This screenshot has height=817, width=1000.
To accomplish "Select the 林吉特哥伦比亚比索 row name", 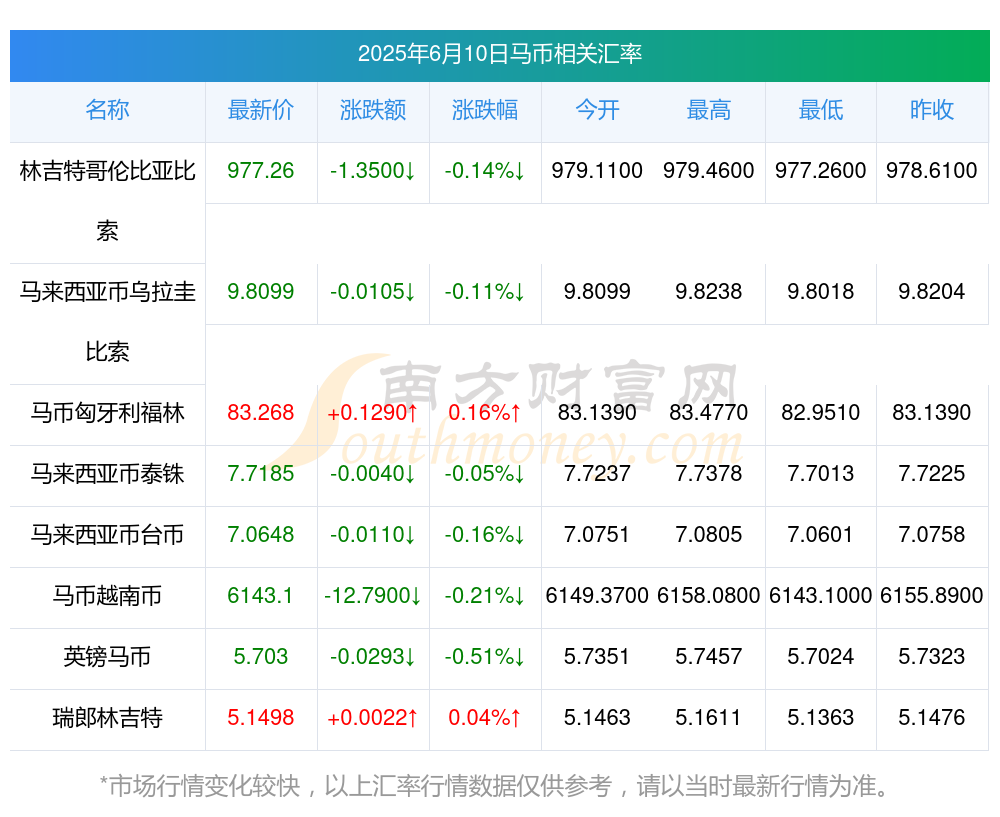I will click(107, 201).
